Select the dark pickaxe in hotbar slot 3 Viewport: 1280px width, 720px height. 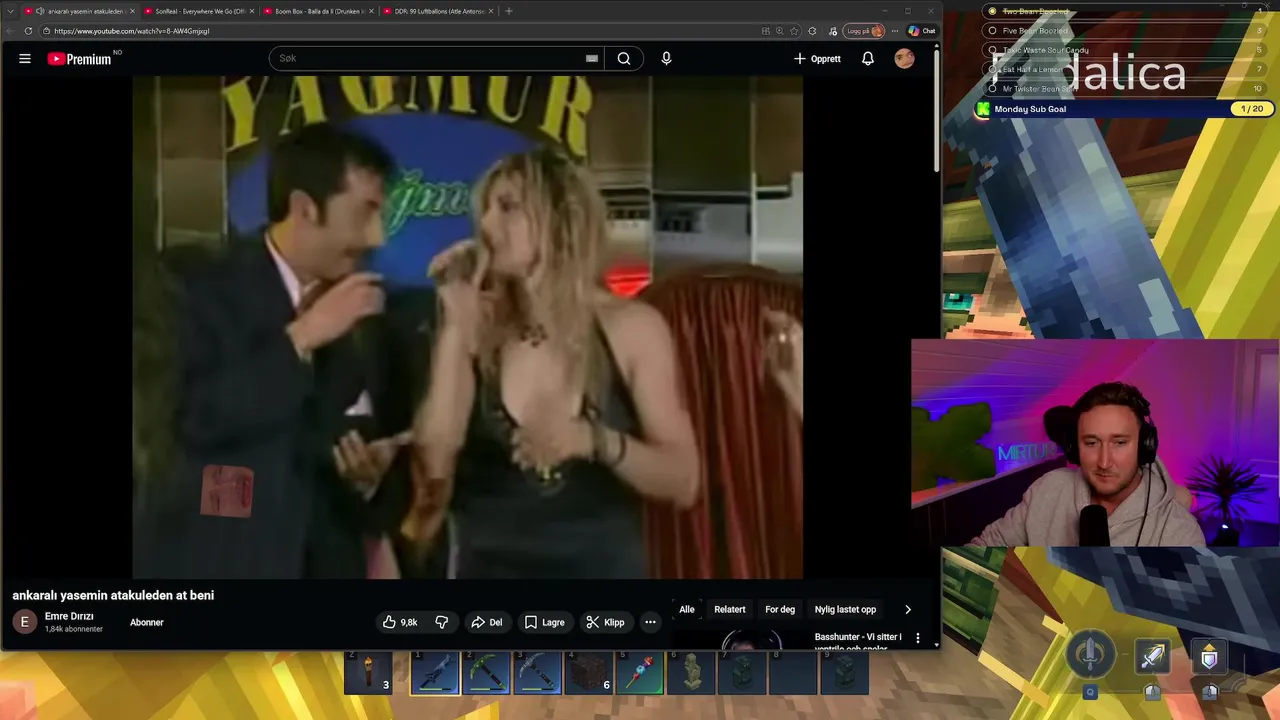tap(537, 673)
